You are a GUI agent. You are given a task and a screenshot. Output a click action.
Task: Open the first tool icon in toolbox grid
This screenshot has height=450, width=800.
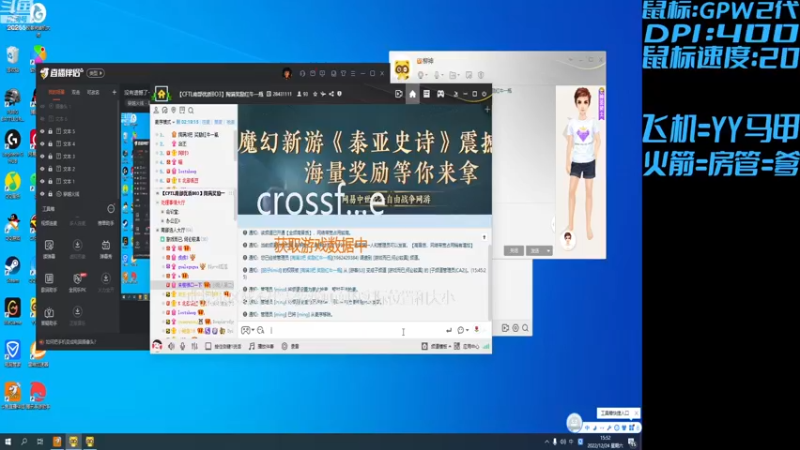(x=49, y=245)
